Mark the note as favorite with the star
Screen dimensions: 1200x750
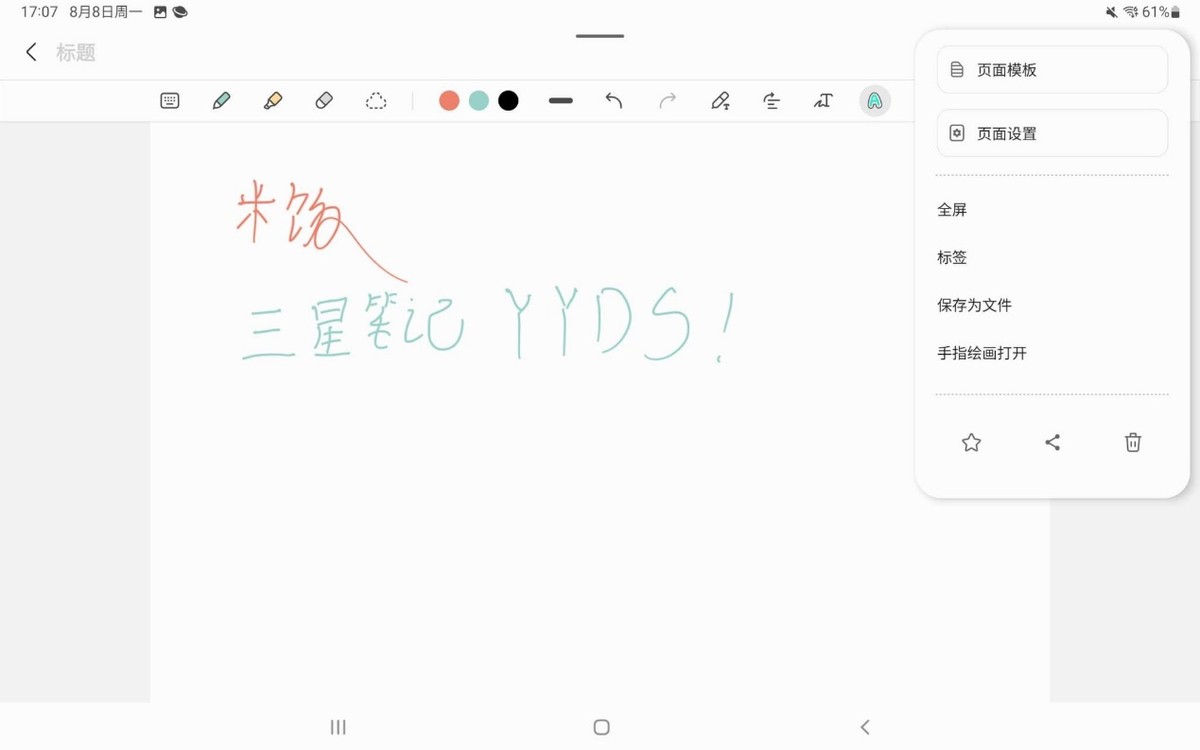[x=971, y=442]
